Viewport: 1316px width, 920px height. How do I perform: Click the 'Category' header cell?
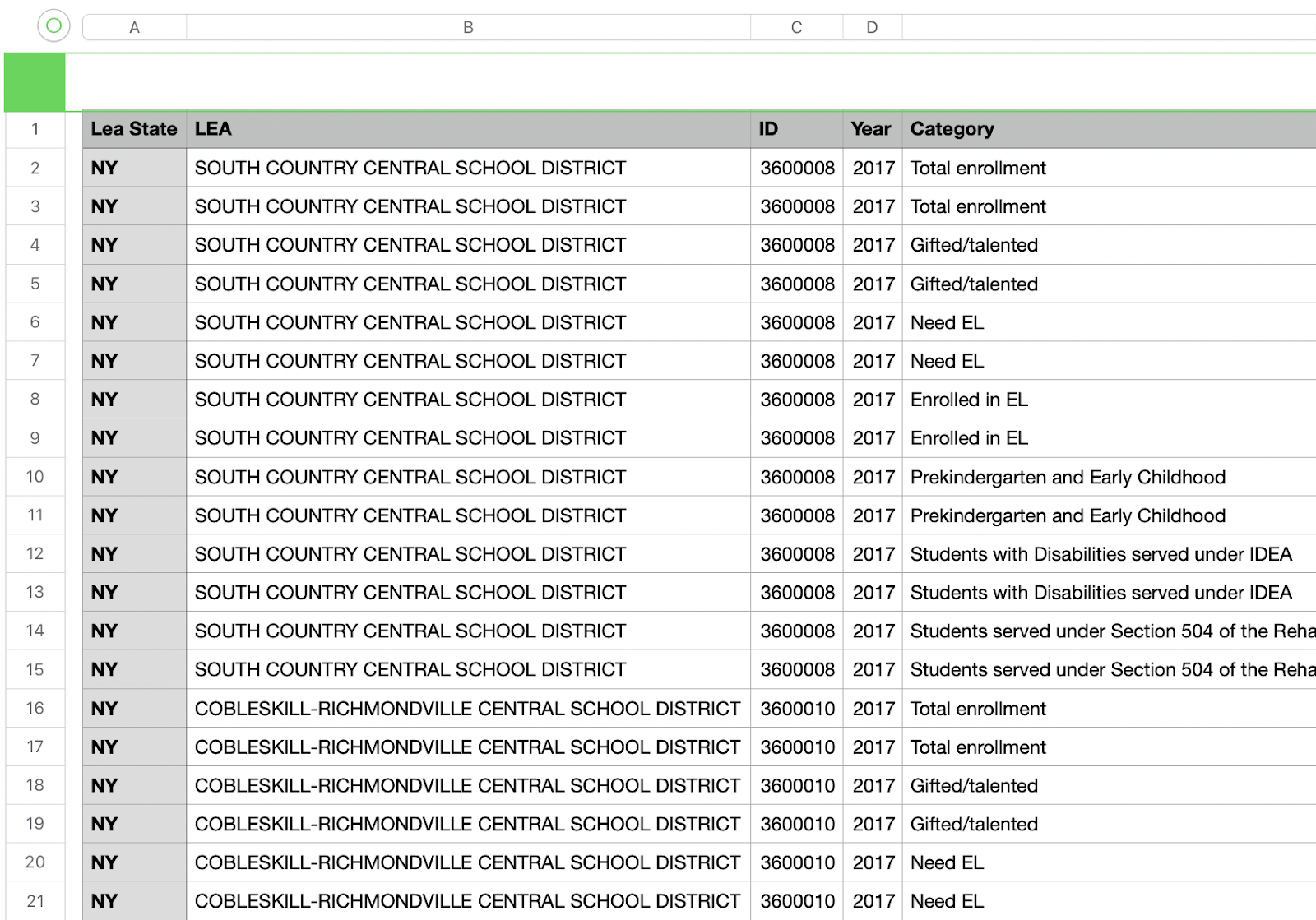click(1109, 129)
